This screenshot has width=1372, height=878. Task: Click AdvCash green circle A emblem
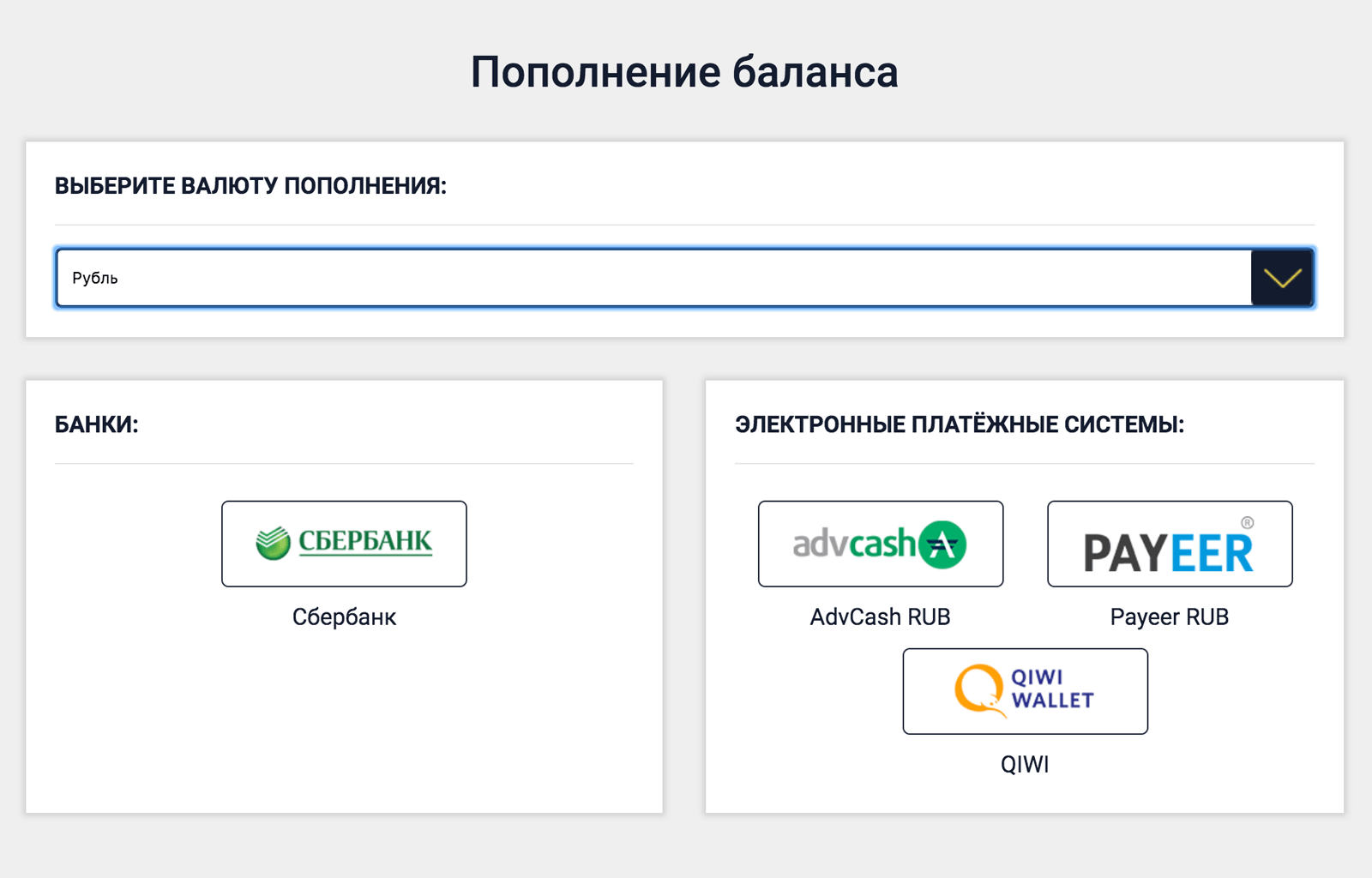pyautogui.click(x=942, y=544)
